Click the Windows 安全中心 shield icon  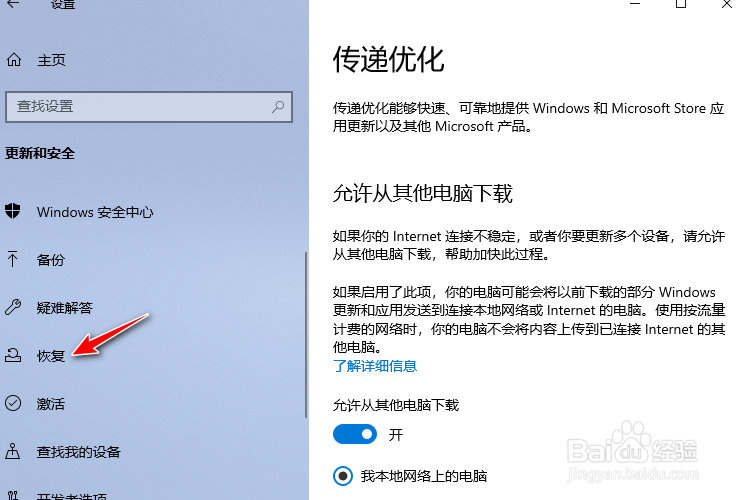[13, 212]
